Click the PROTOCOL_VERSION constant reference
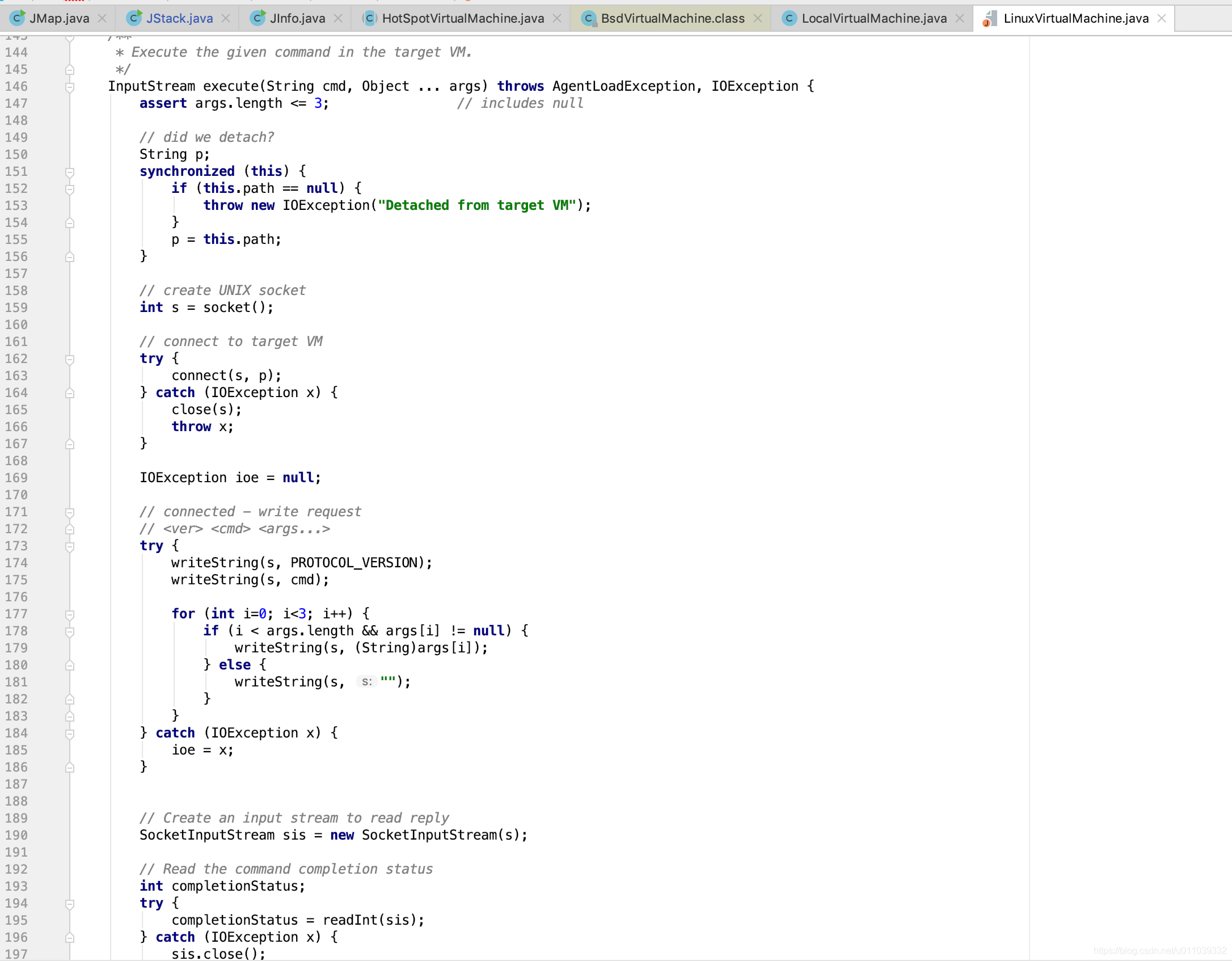 354,563
